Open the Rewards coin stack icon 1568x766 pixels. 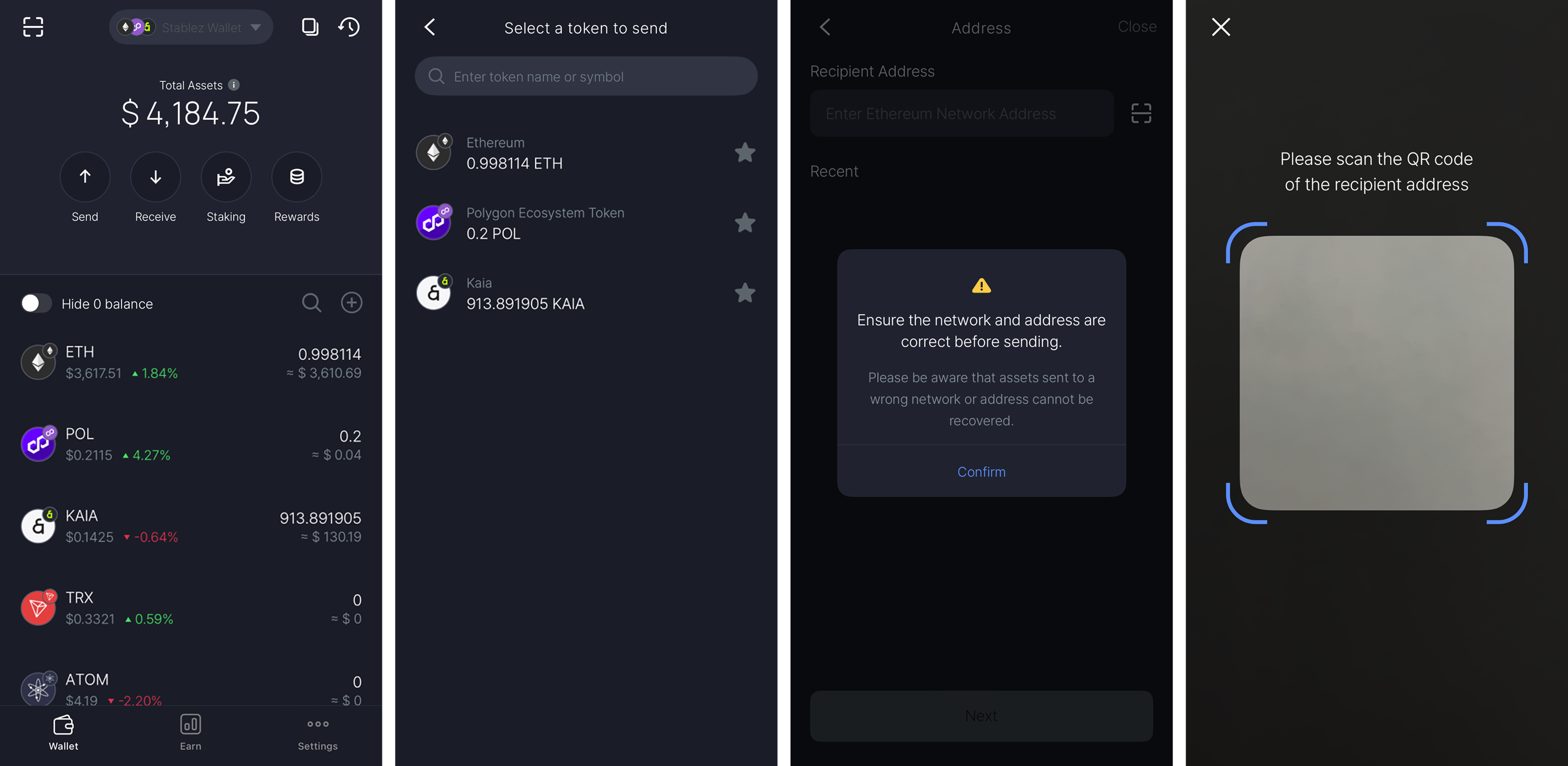297,176
